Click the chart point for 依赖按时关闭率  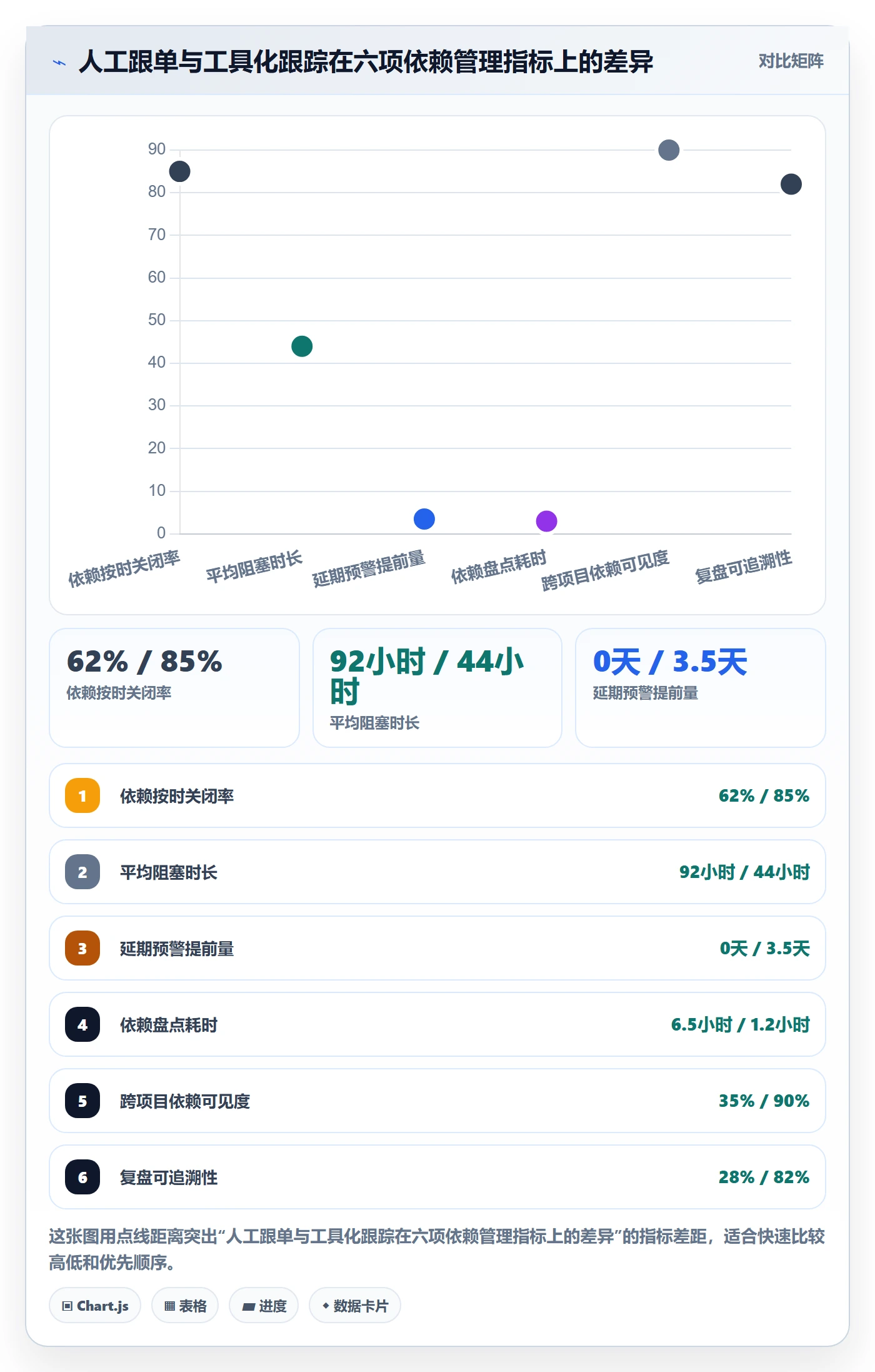(x=179, y=171)
